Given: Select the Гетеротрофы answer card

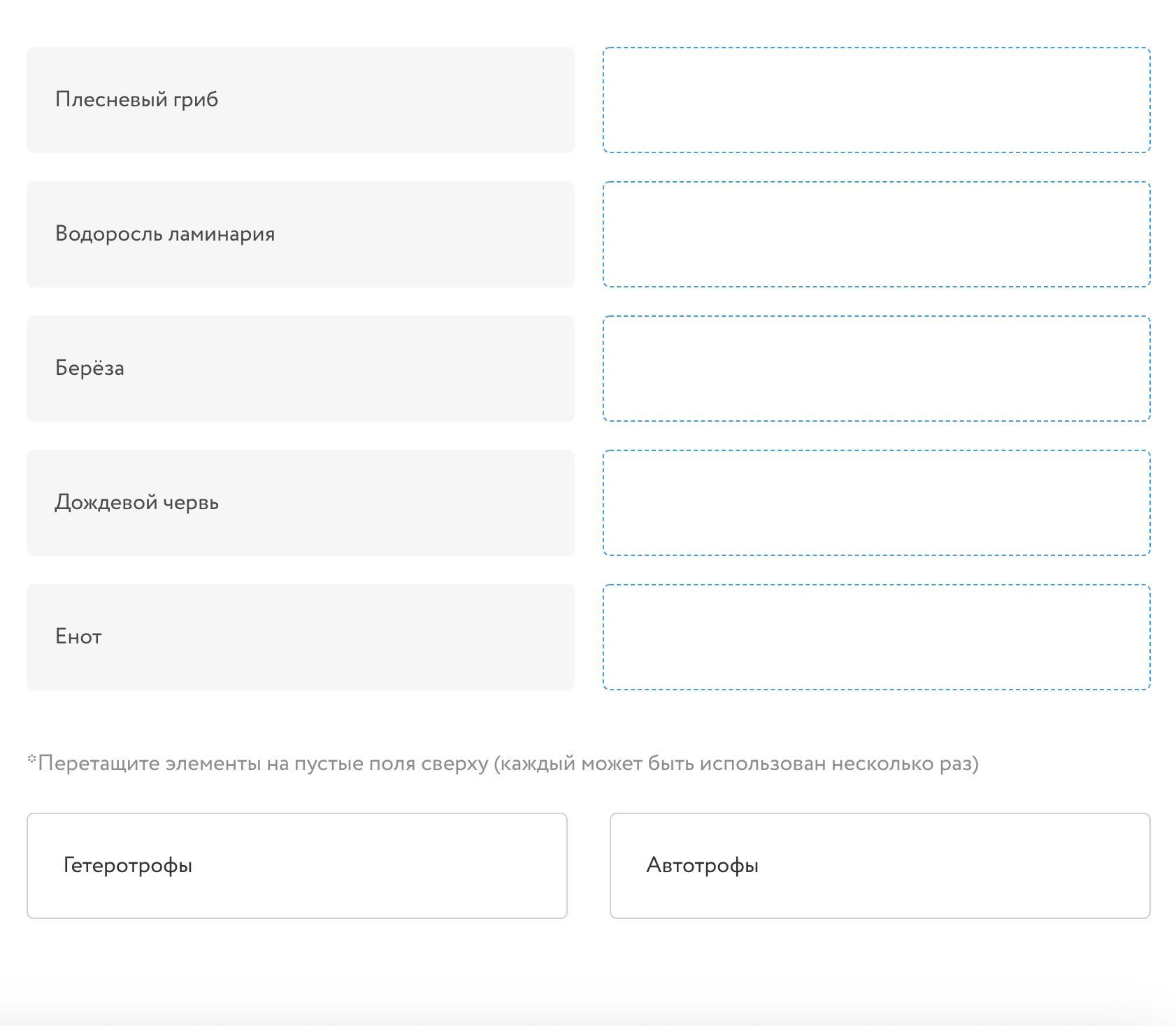Looking at the screenshot, I should tap(296, 866).
